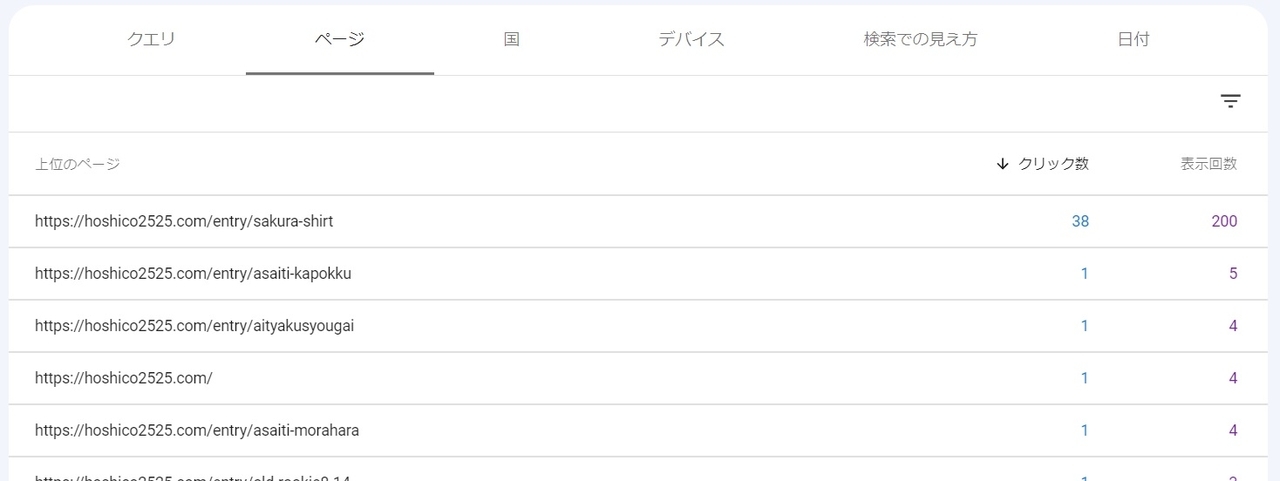Click the 200 impressions value
The height and width of the screenshot is (481, 1280).
[1224, 221]
